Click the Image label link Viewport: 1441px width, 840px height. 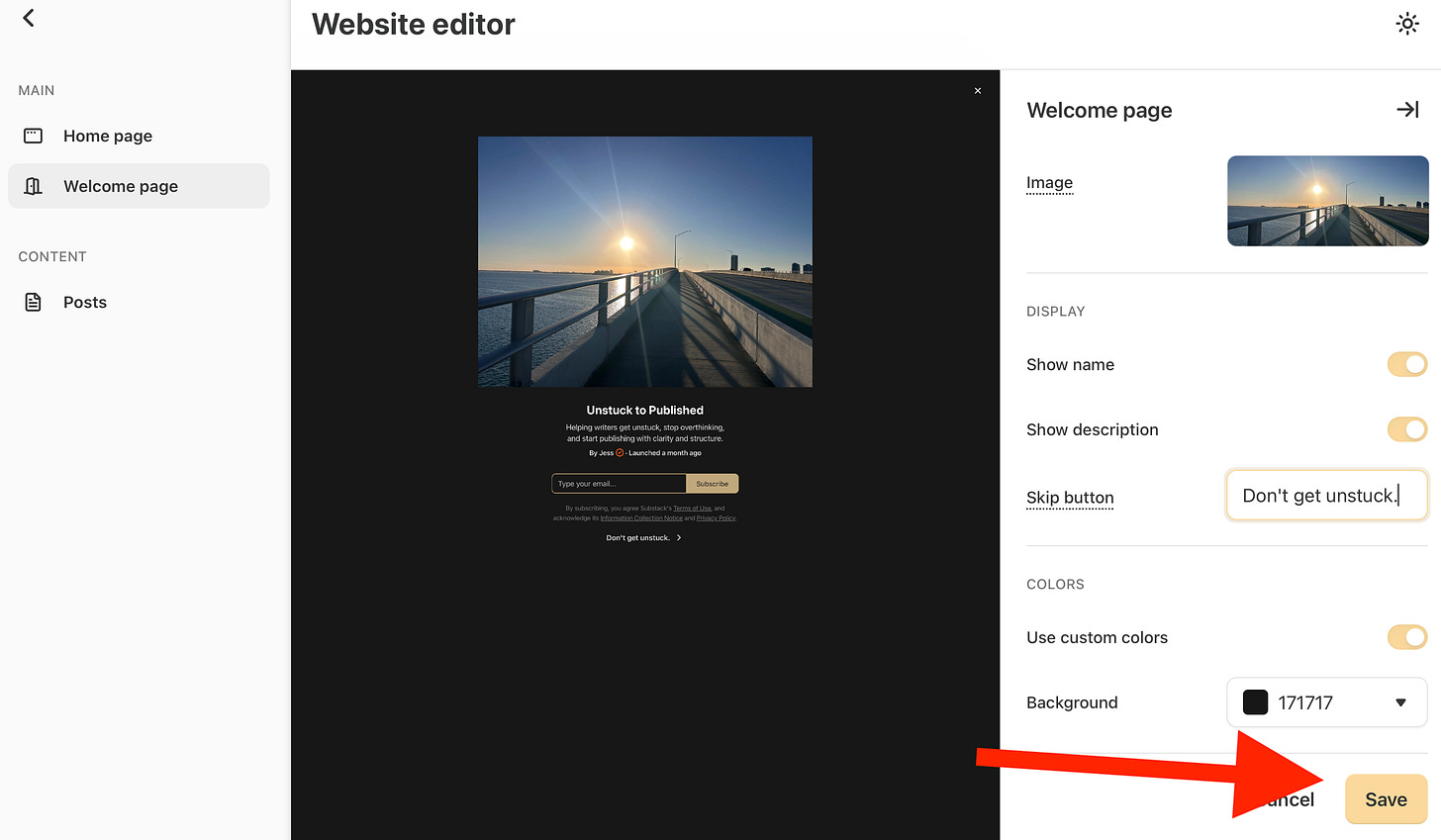1049,183
